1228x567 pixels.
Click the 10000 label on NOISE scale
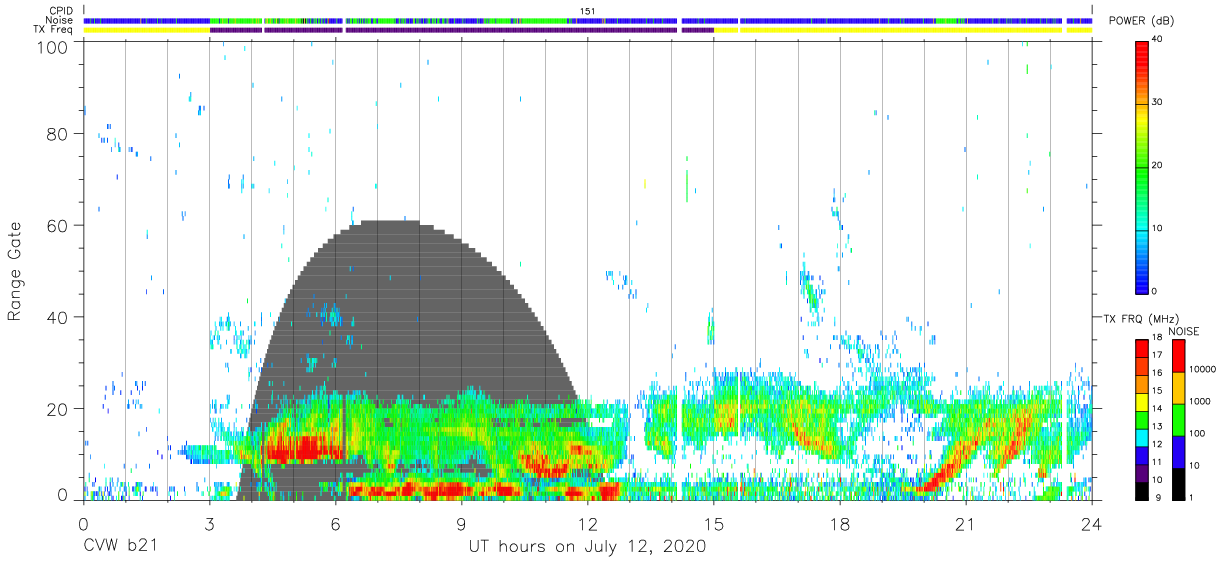[x=1203, y=369]
